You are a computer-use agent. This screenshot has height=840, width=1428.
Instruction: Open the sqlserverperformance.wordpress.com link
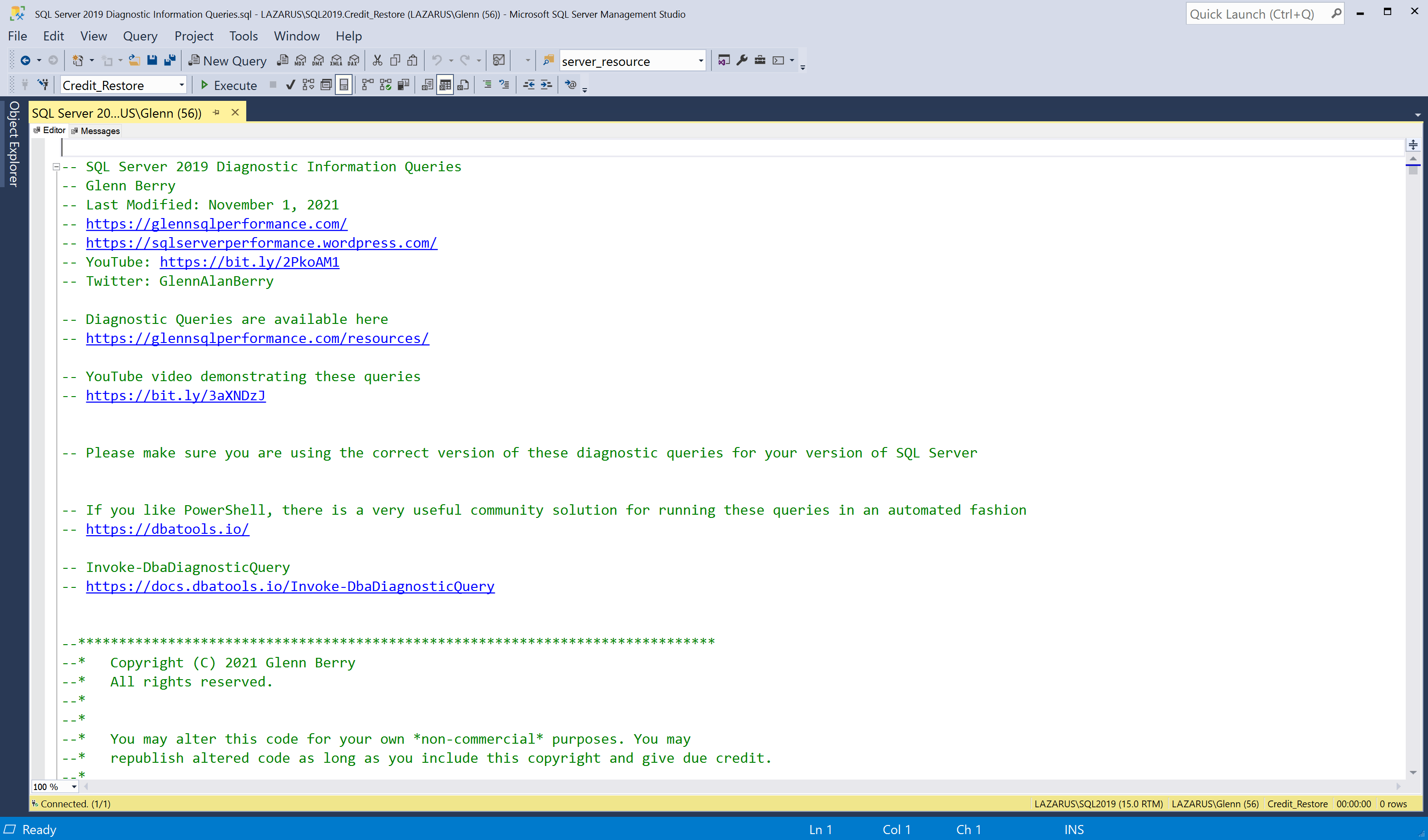click(x=261, y=243)
